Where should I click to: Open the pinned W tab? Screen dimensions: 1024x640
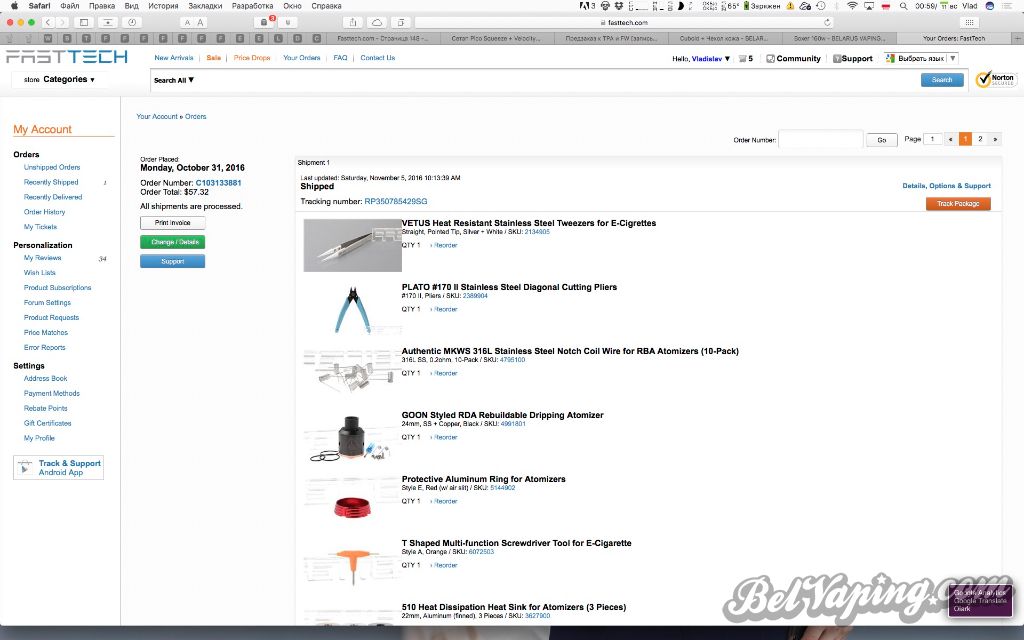coord(48,39)
